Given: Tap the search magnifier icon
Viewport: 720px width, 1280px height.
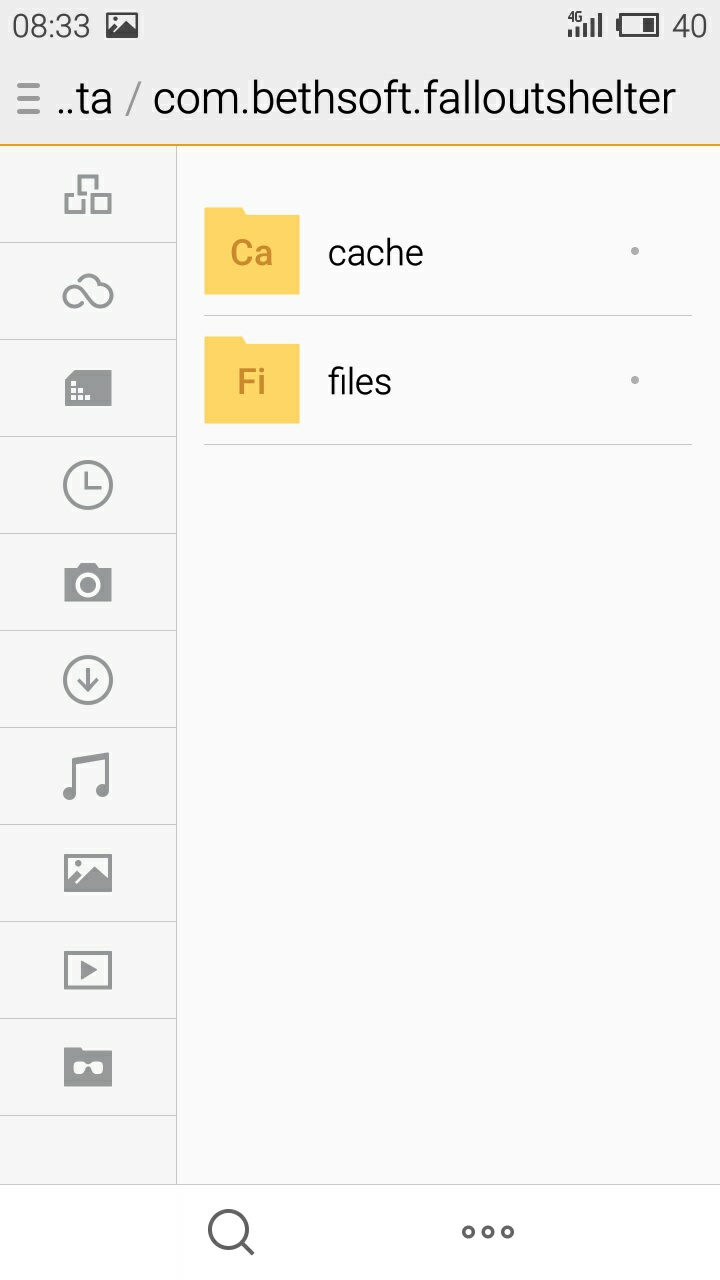Looking at the screenshot, I should [231, 1232].
